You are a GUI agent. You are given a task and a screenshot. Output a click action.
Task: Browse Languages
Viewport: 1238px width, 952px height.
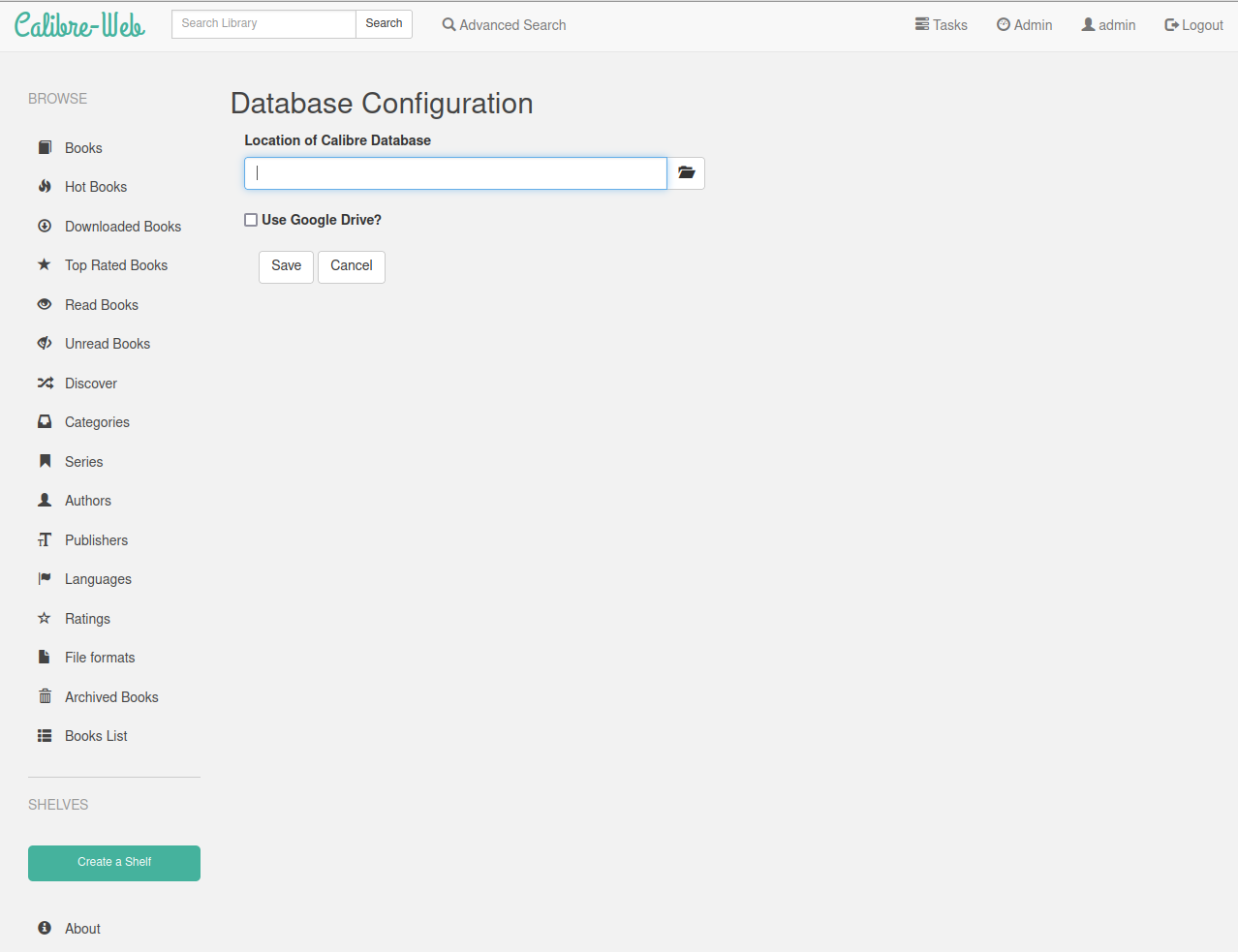(98, 579)
